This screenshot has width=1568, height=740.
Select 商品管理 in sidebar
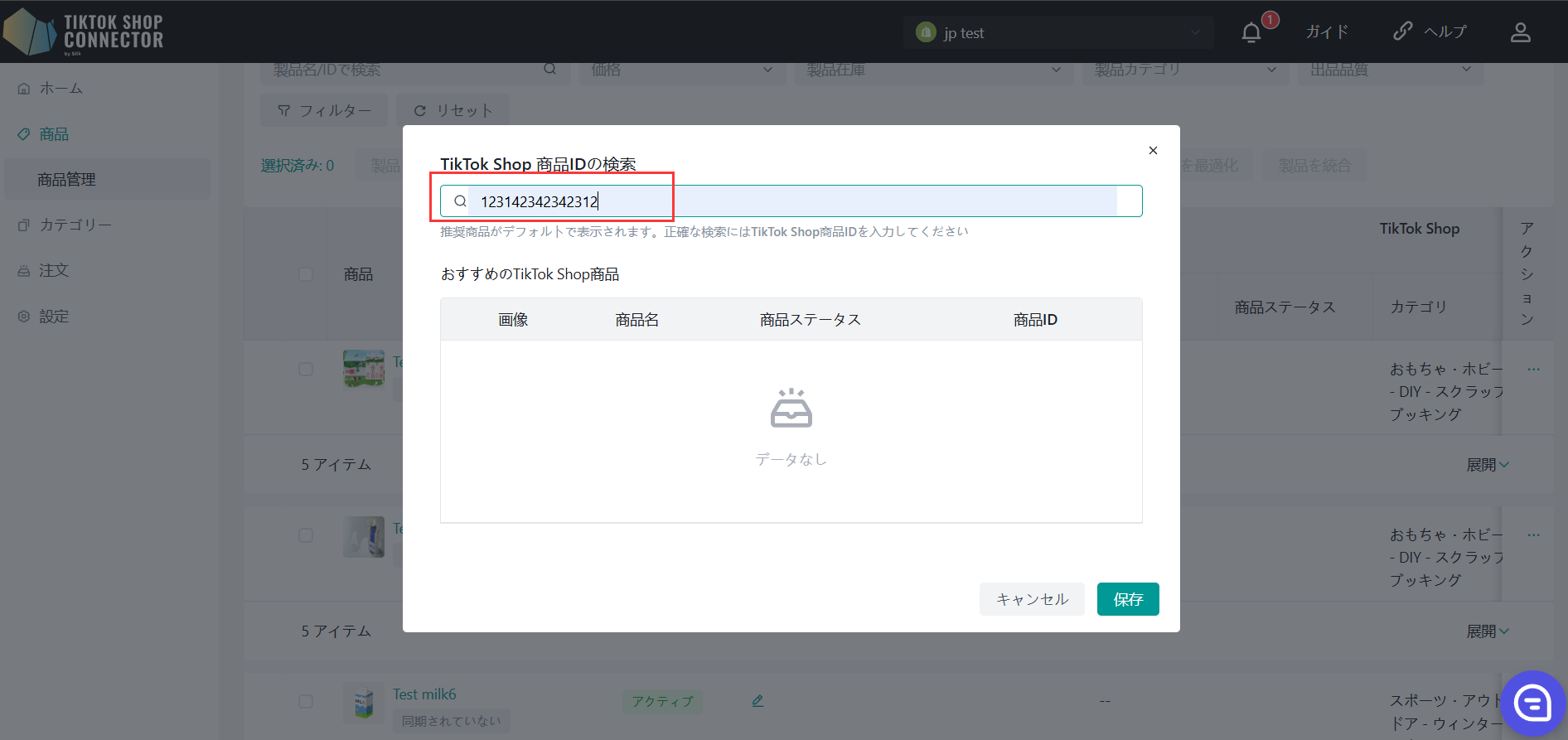[x=108, y=179]
